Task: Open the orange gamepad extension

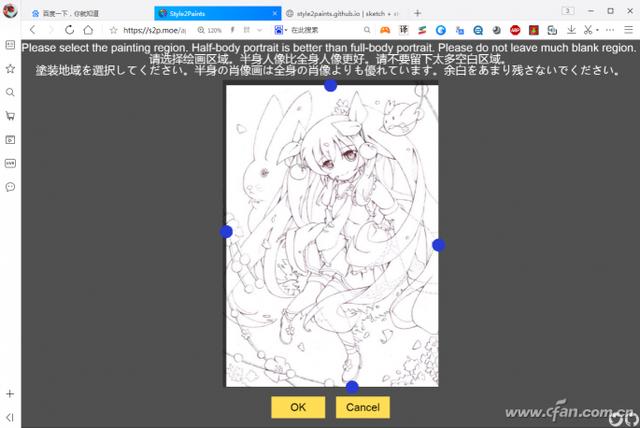Action: 385,30
